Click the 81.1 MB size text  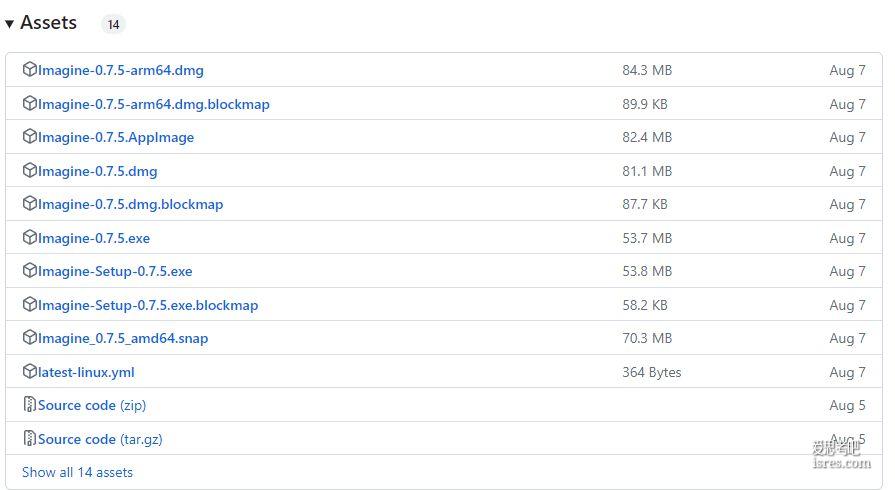point(647,171)
